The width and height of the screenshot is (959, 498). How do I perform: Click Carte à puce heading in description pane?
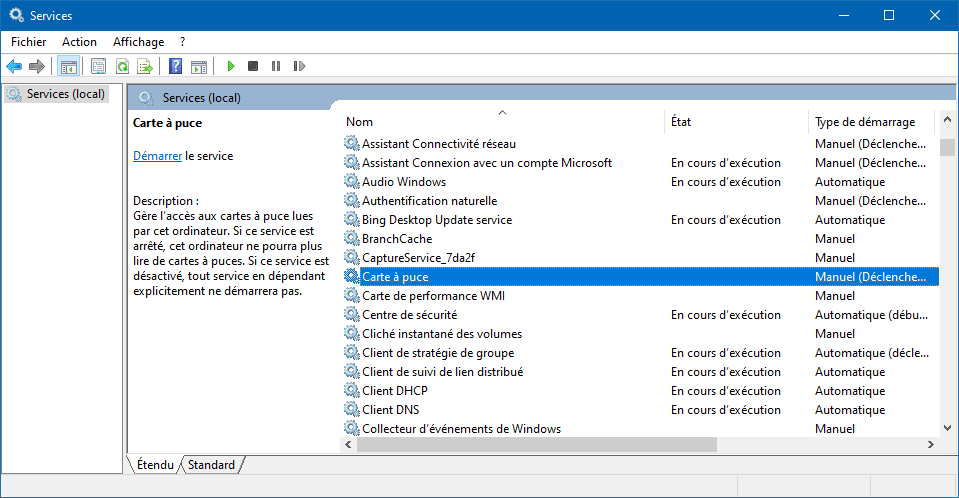(167, 122)
